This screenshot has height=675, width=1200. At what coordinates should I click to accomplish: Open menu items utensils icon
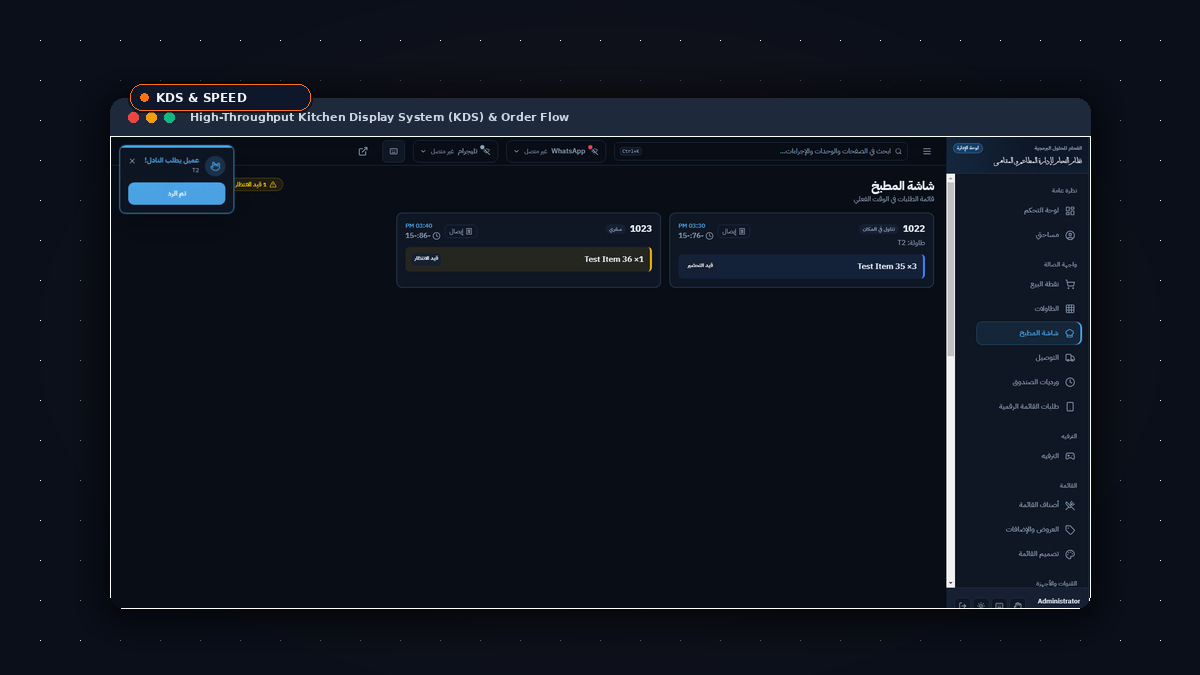coord(1070,505)
